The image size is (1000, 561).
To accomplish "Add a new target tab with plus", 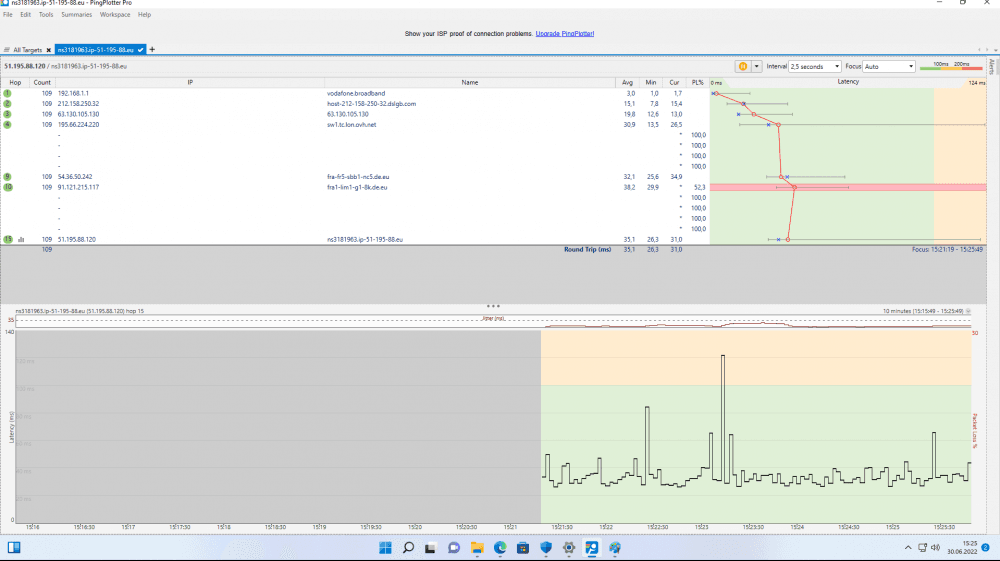I will tap(152, 49).
